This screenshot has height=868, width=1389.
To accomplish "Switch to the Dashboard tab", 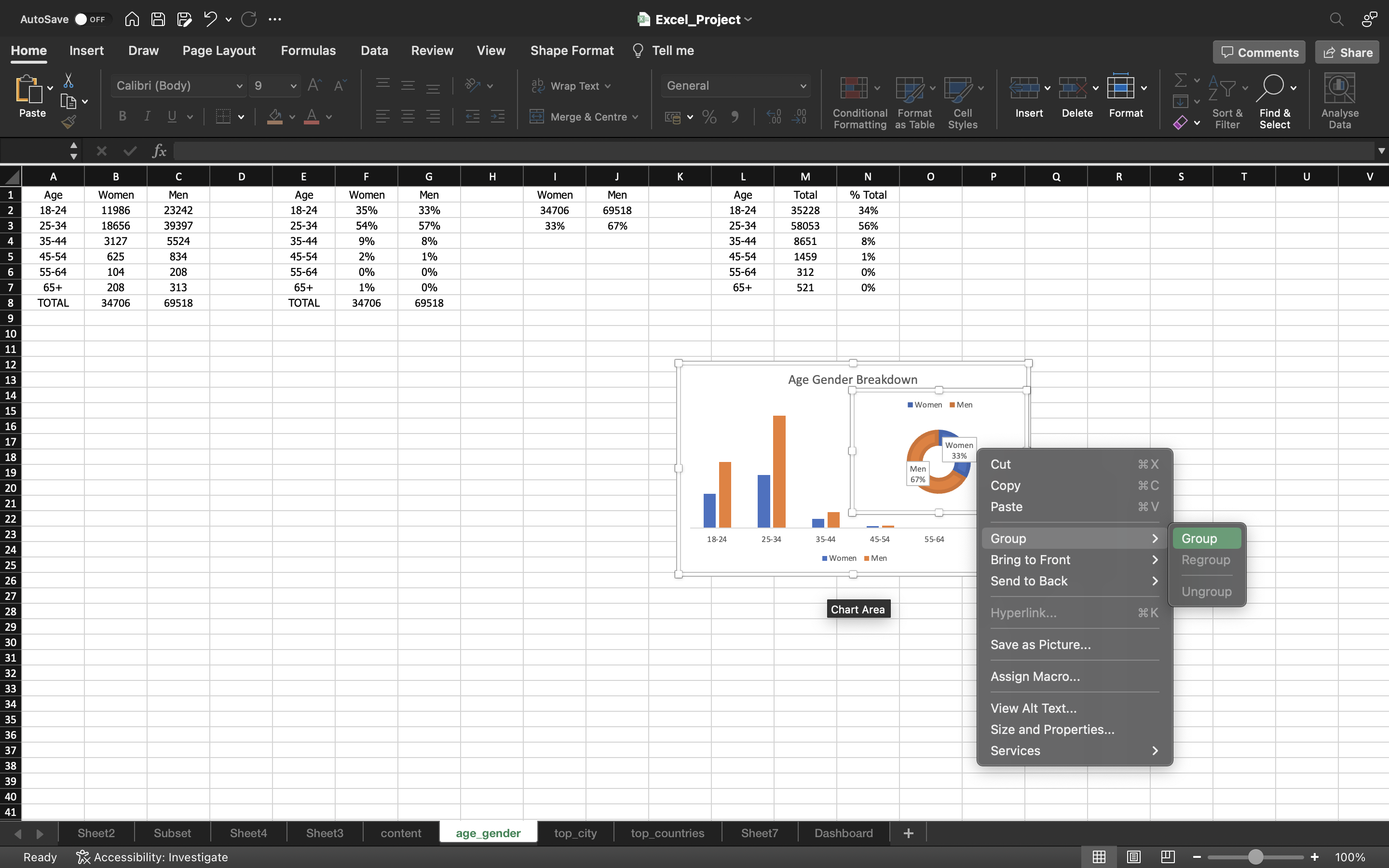I will (843, 833).
